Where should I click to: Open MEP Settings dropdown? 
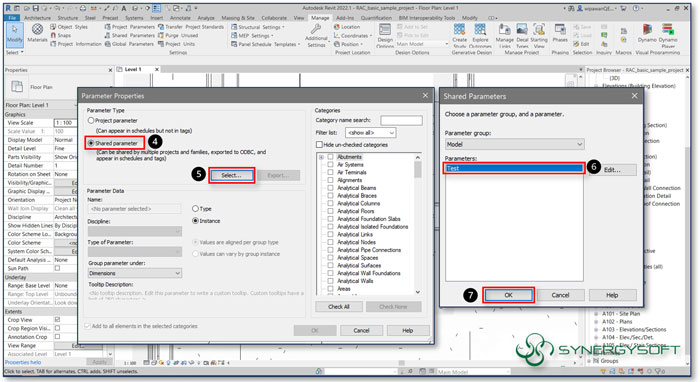(253, 35)
